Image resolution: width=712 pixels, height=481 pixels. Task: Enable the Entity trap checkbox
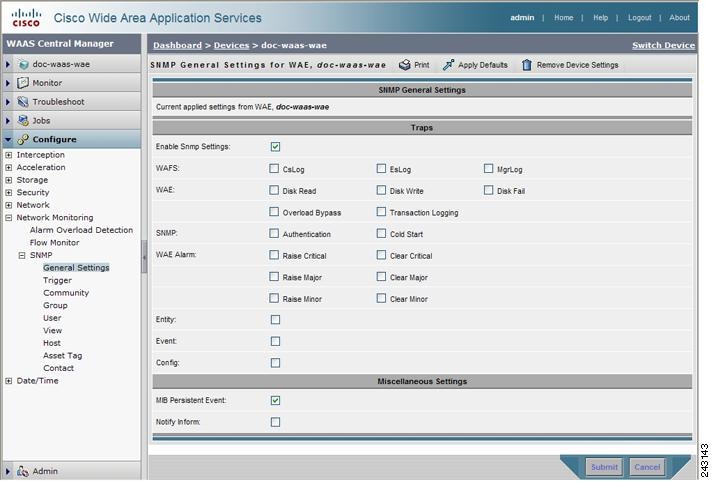275,320
